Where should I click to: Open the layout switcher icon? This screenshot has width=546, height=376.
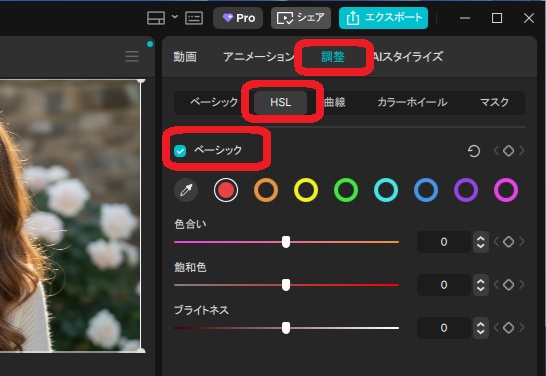pos(156,18)
